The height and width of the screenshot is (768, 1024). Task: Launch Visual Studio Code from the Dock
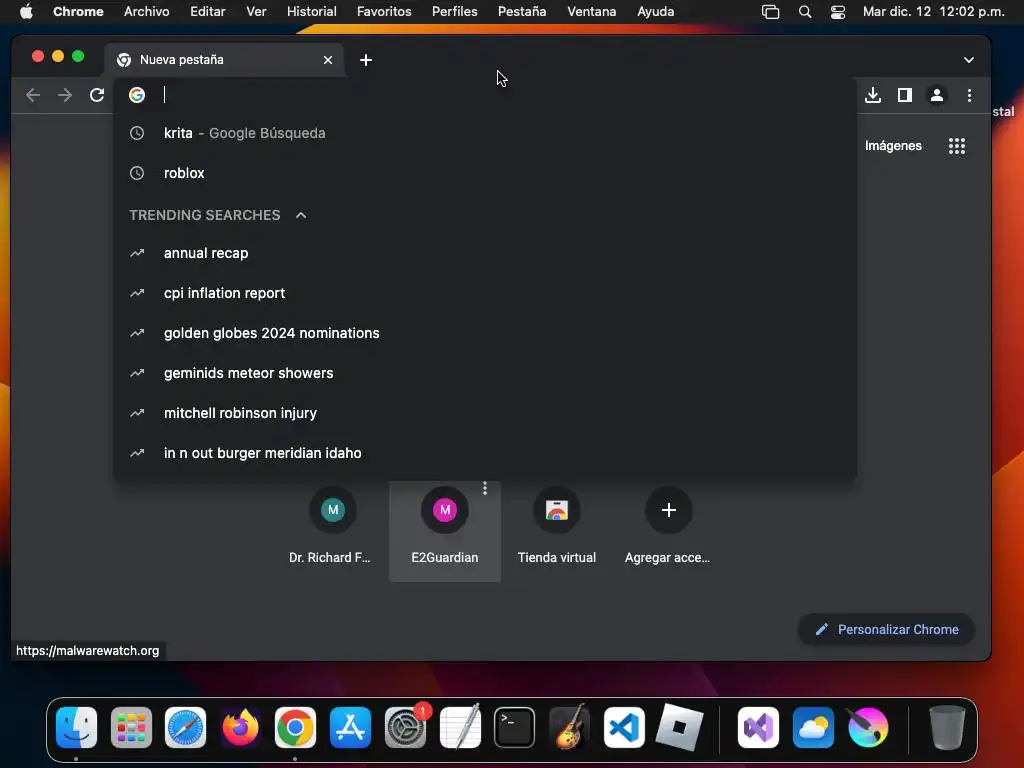click(624, 728)
